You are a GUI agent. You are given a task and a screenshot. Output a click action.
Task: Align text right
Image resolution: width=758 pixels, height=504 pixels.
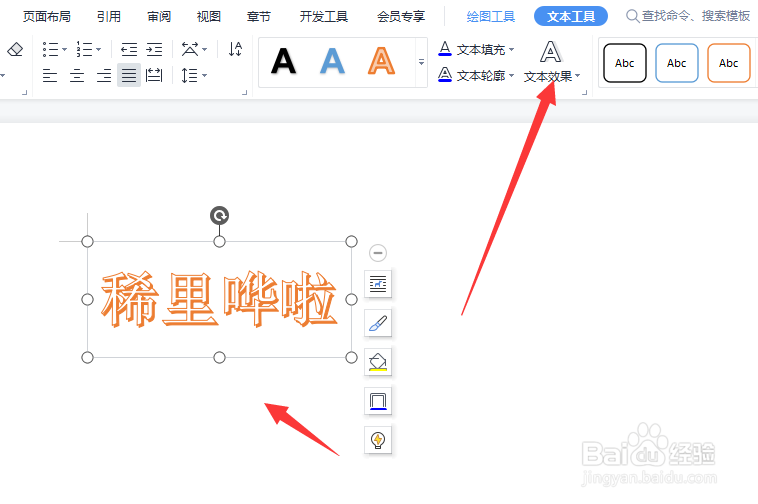(x=103, y=75)
